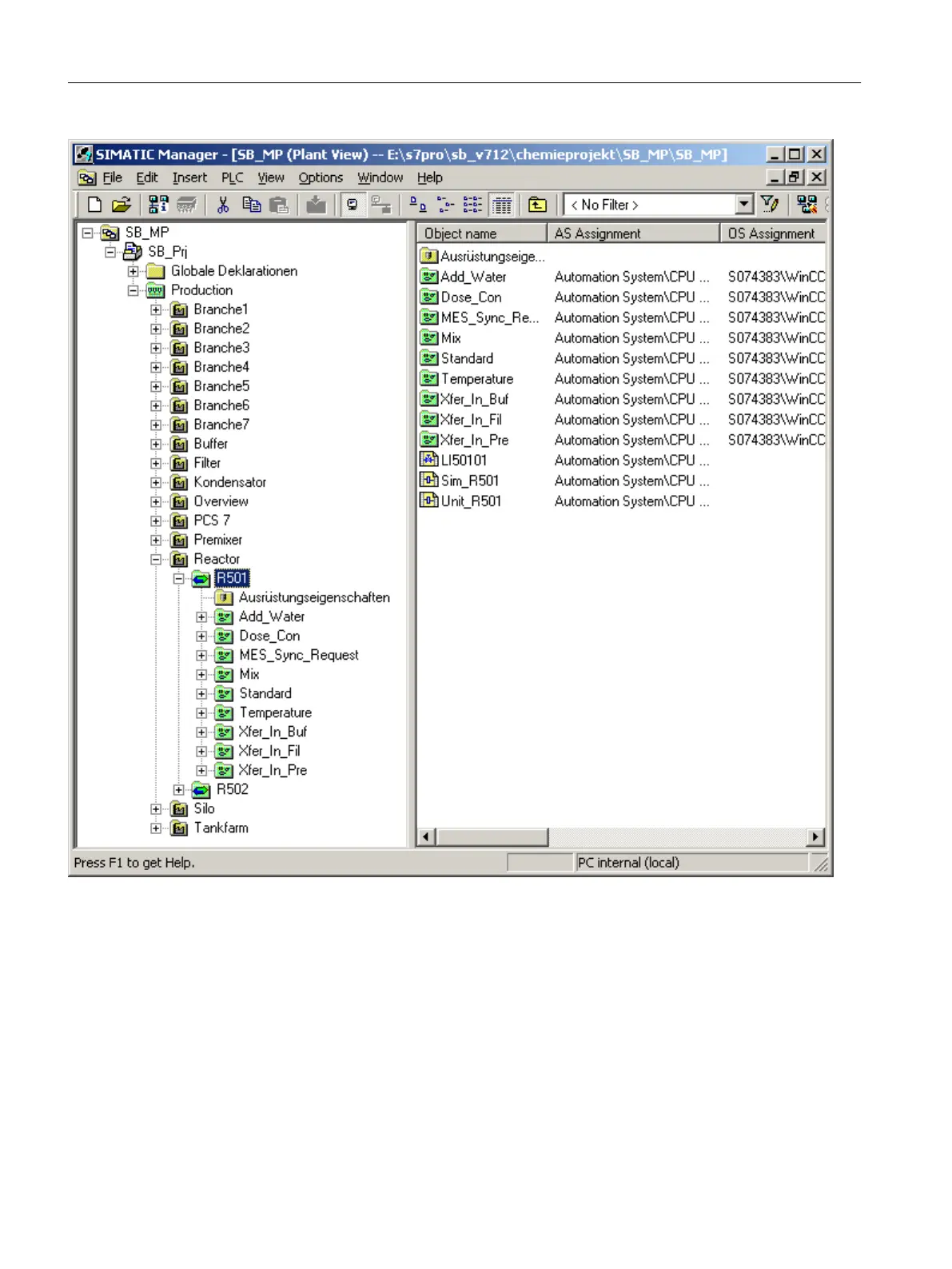Click the Unit_R501 chart icon in list
The width and height of the screenshot is (952, 1269).
point(429,501)
